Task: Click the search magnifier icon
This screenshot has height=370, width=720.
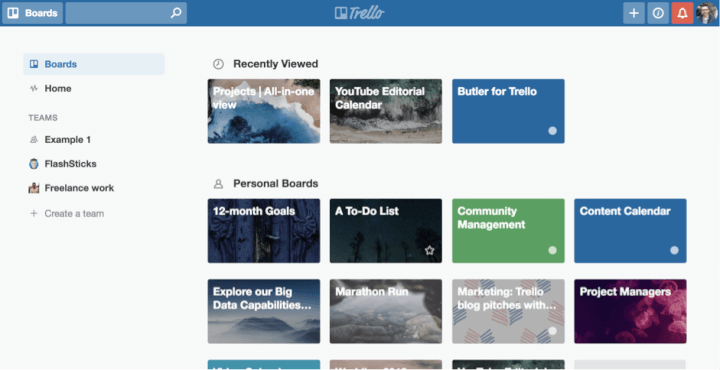Action: pyautogui.click(x=176, y=13)
